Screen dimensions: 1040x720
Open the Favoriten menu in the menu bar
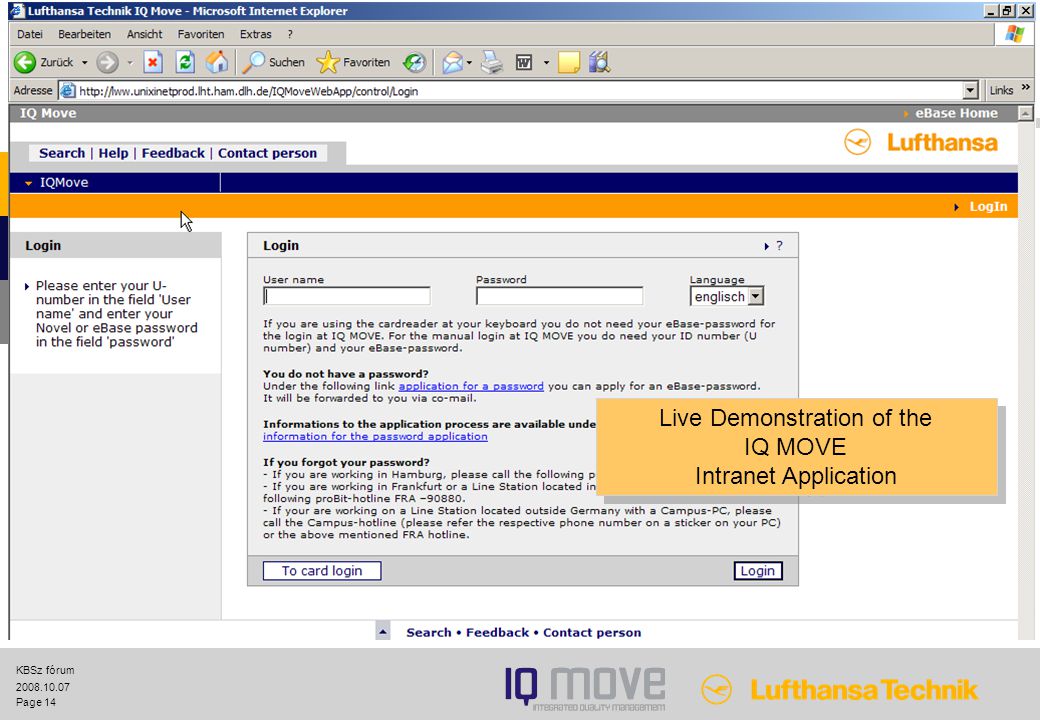coord(201,34)
